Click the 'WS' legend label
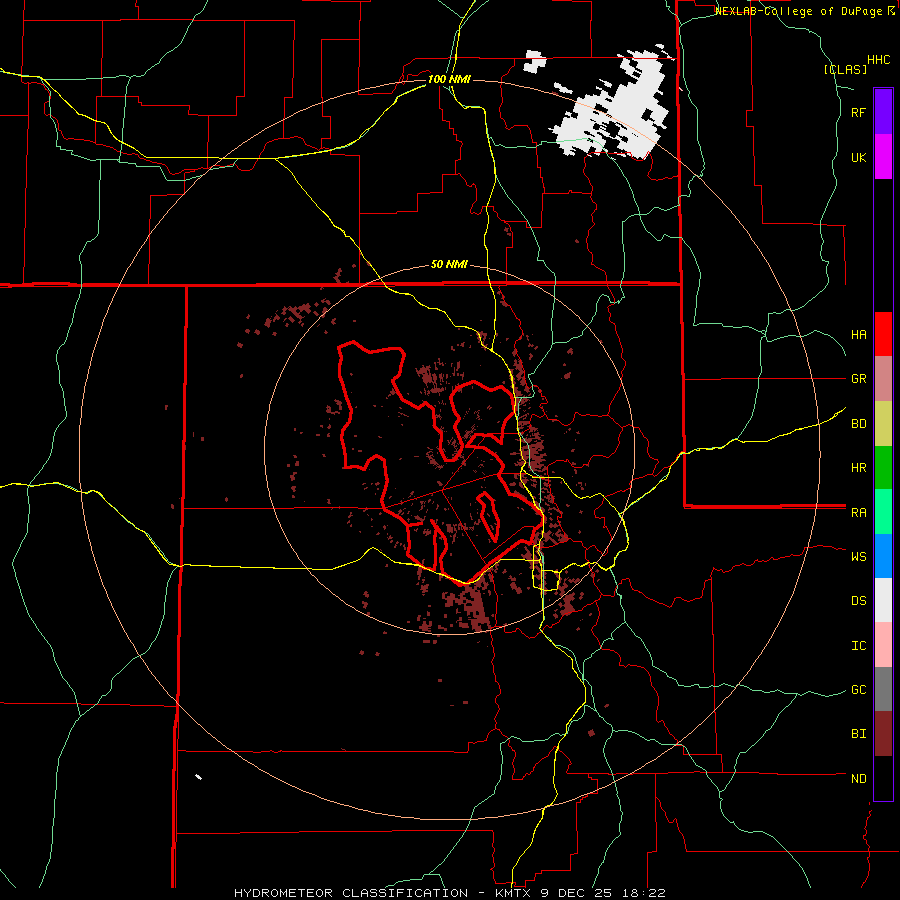This screenshot has height=900, width=900. point(858,557)
